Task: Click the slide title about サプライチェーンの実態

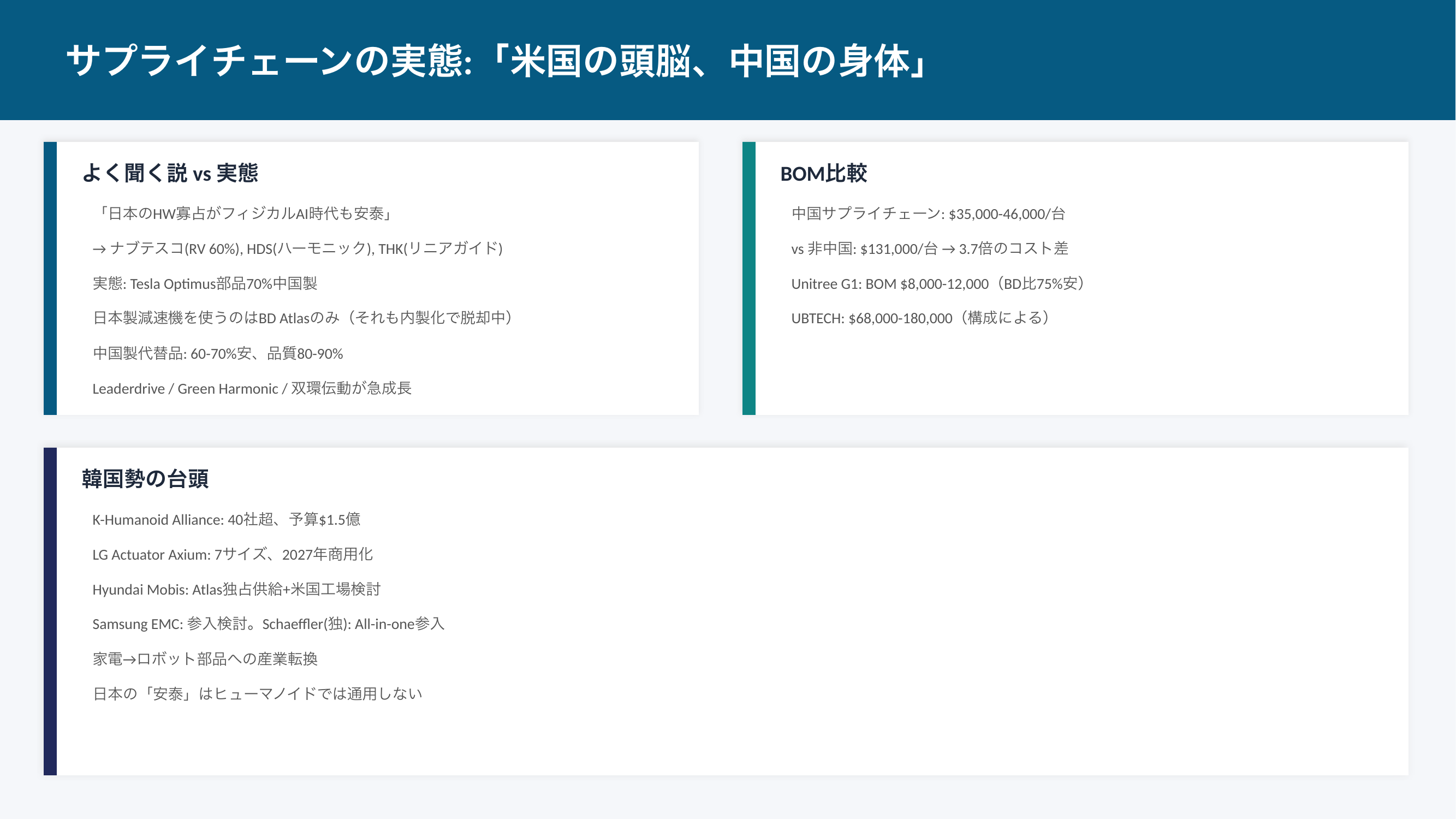Action: [496, 61]
